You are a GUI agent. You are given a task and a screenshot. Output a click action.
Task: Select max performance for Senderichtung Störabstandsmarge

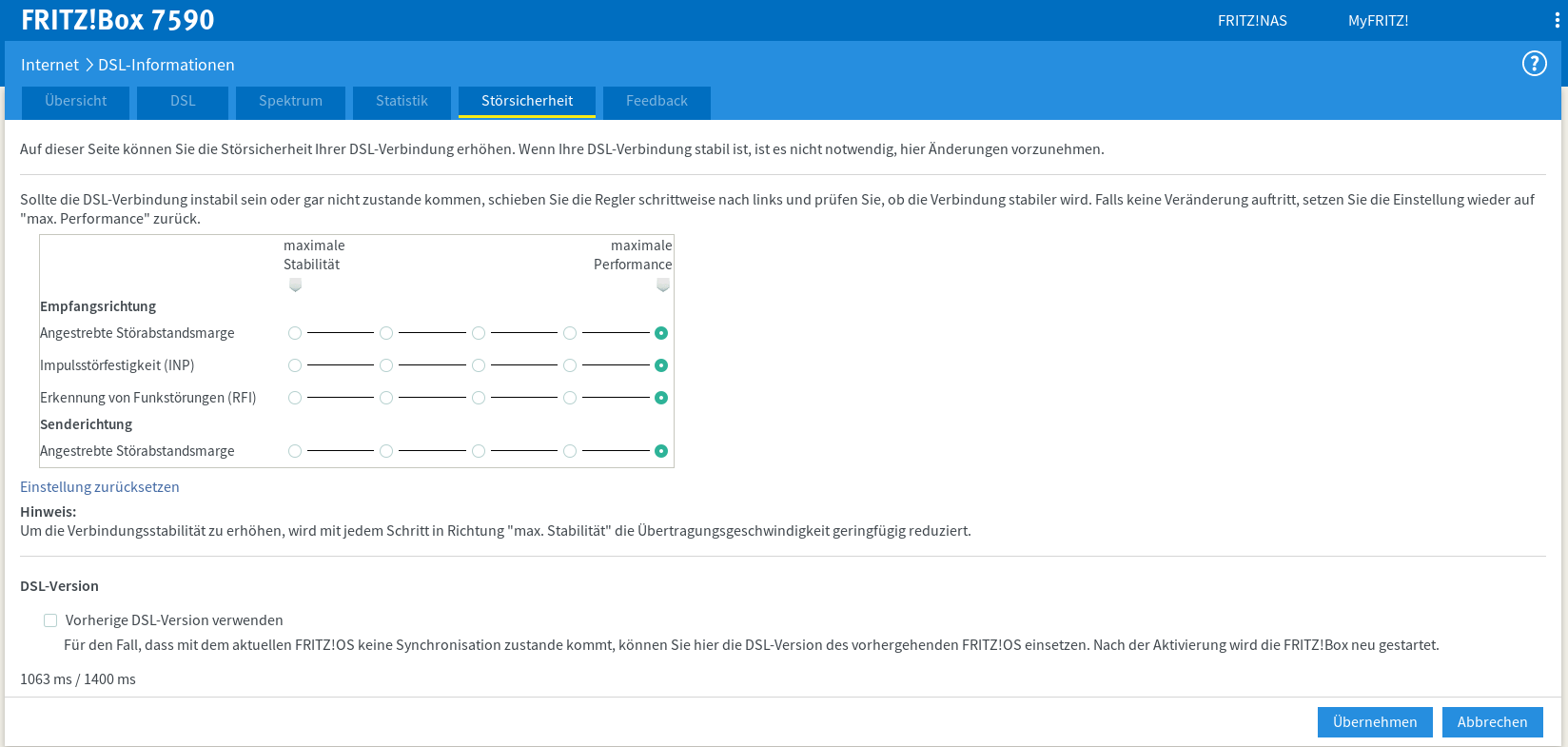point(661,451)
